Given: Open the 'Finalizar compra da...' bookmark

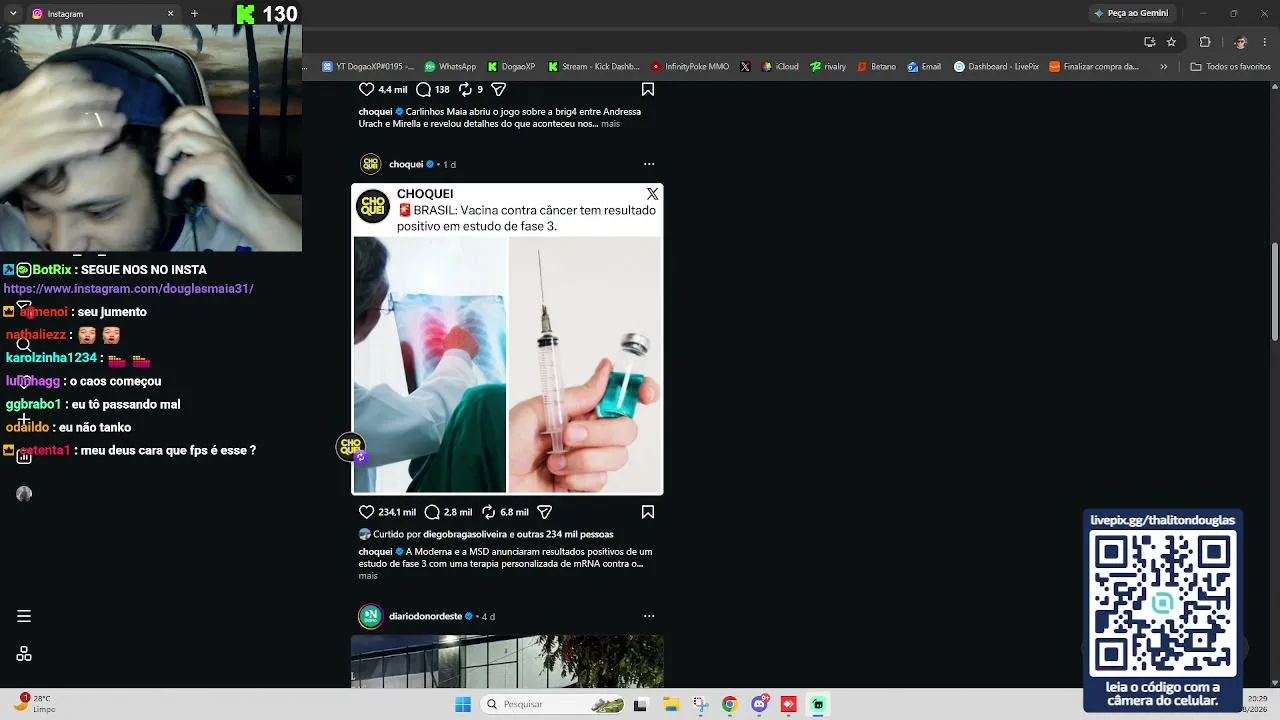Looking at the screenshot, I should 1094,67.
